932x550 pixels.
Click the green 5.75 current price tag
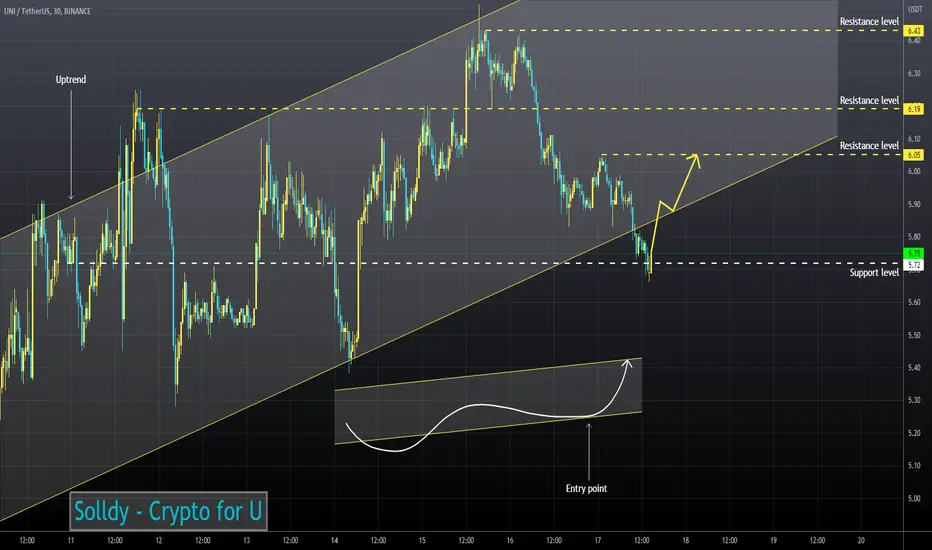coord(914,253)
